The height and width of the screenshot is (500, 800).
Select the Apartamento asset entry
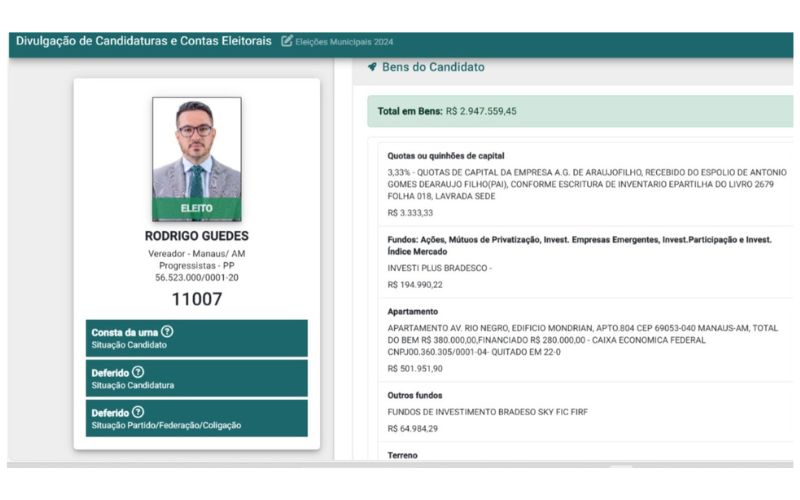pyautogui.click(x=586, y=340)
